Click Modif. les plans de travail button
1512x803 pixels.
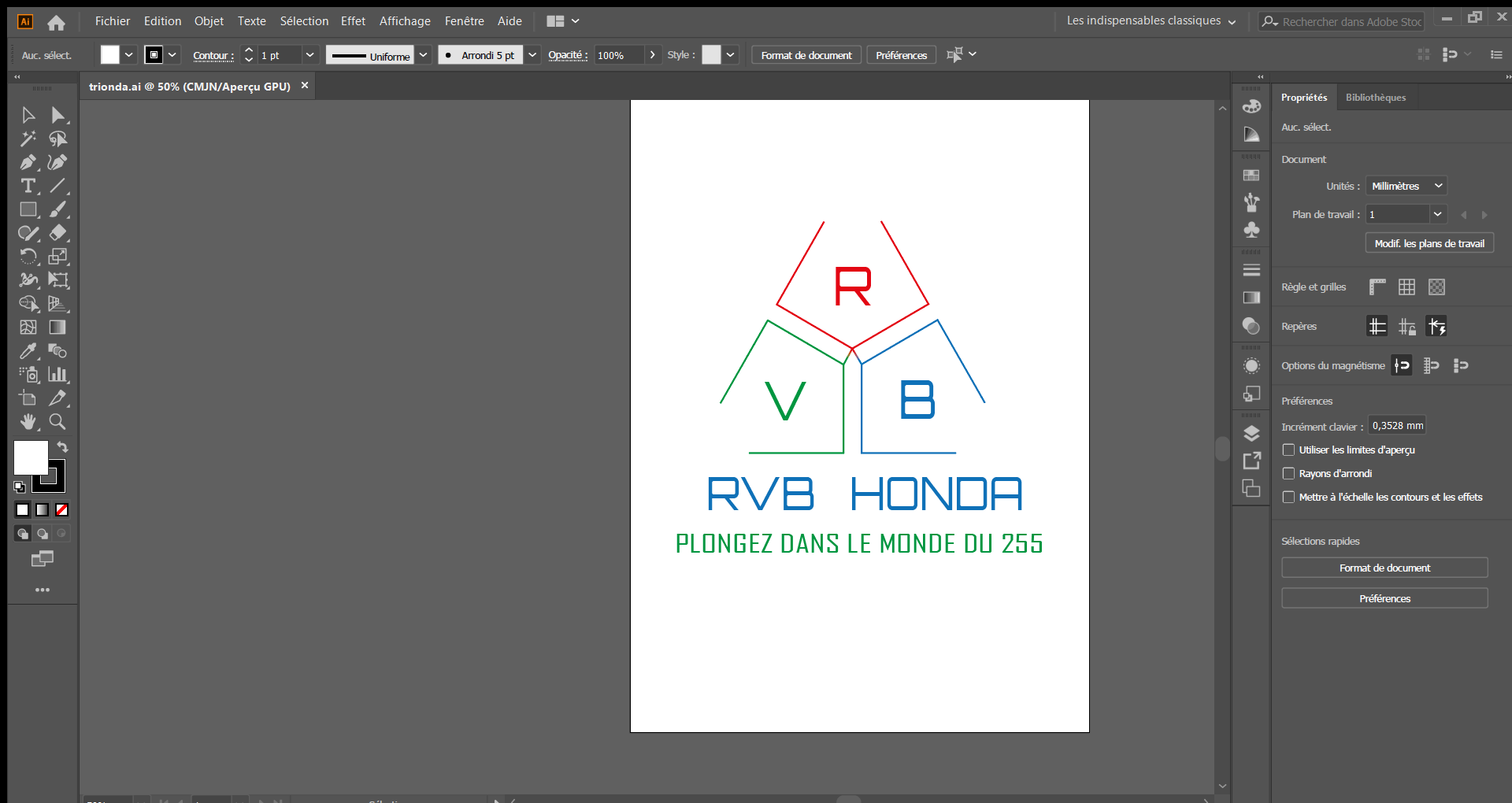coord(1429,244)
